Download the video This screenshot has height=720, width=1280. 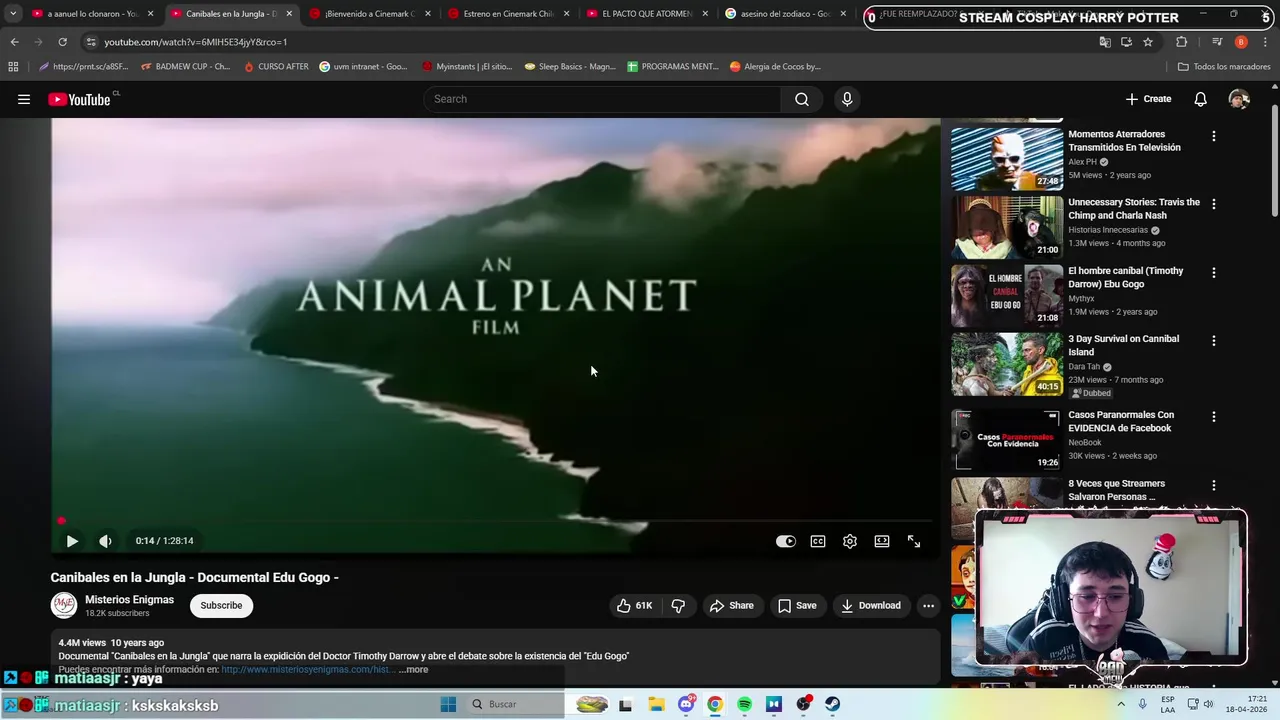pyautogui.click(x=871, y=605)
